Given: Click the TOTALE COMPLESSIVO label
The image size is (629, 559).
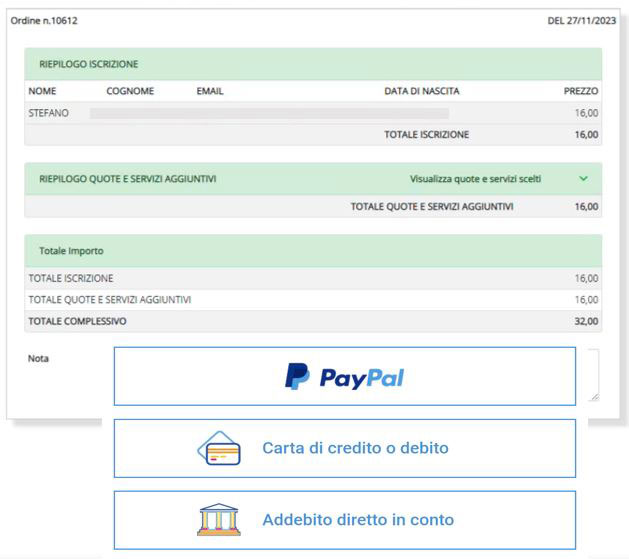Looking at the screenshot, I should pyautogui.click(x=77, y=321).
